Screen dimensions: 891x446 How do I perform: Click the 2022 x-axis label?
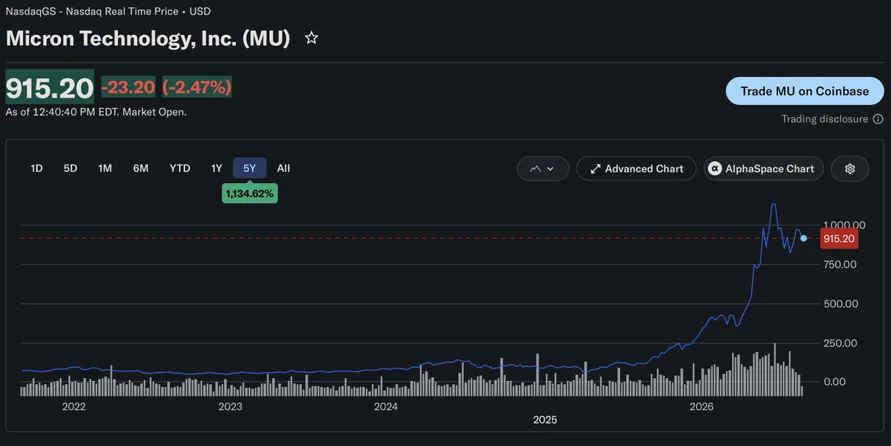tap(74, 406)
